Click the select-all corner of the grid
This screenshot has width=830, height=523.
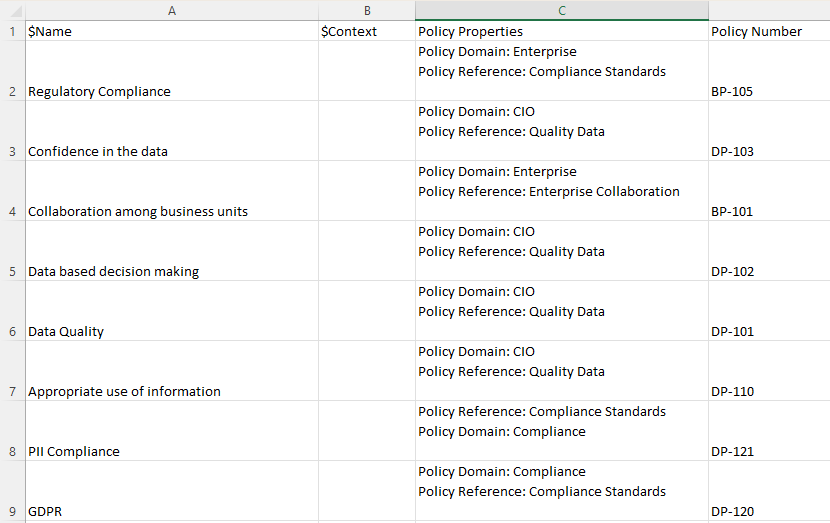pyautogui.click(x=12, y=10)
